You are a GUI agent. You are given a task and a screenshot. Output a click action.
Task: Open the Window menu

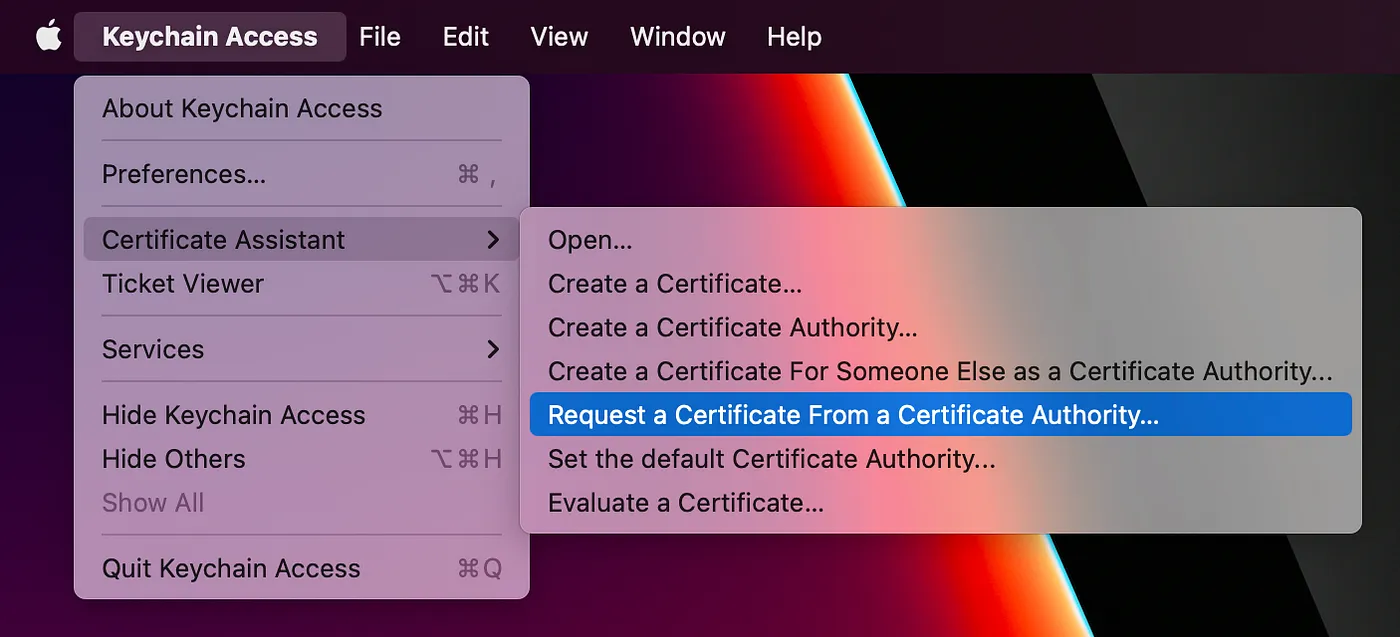677,37
